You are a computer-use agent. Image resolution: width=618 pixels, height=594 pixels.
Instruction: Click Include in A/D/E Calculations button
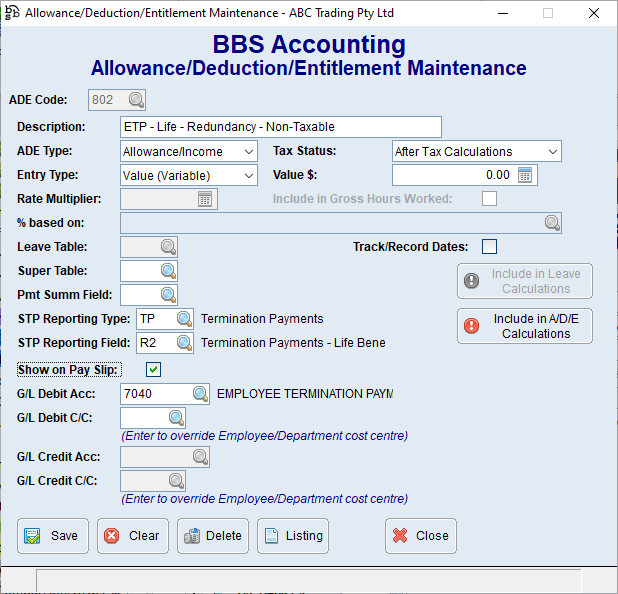coord(525,326)
